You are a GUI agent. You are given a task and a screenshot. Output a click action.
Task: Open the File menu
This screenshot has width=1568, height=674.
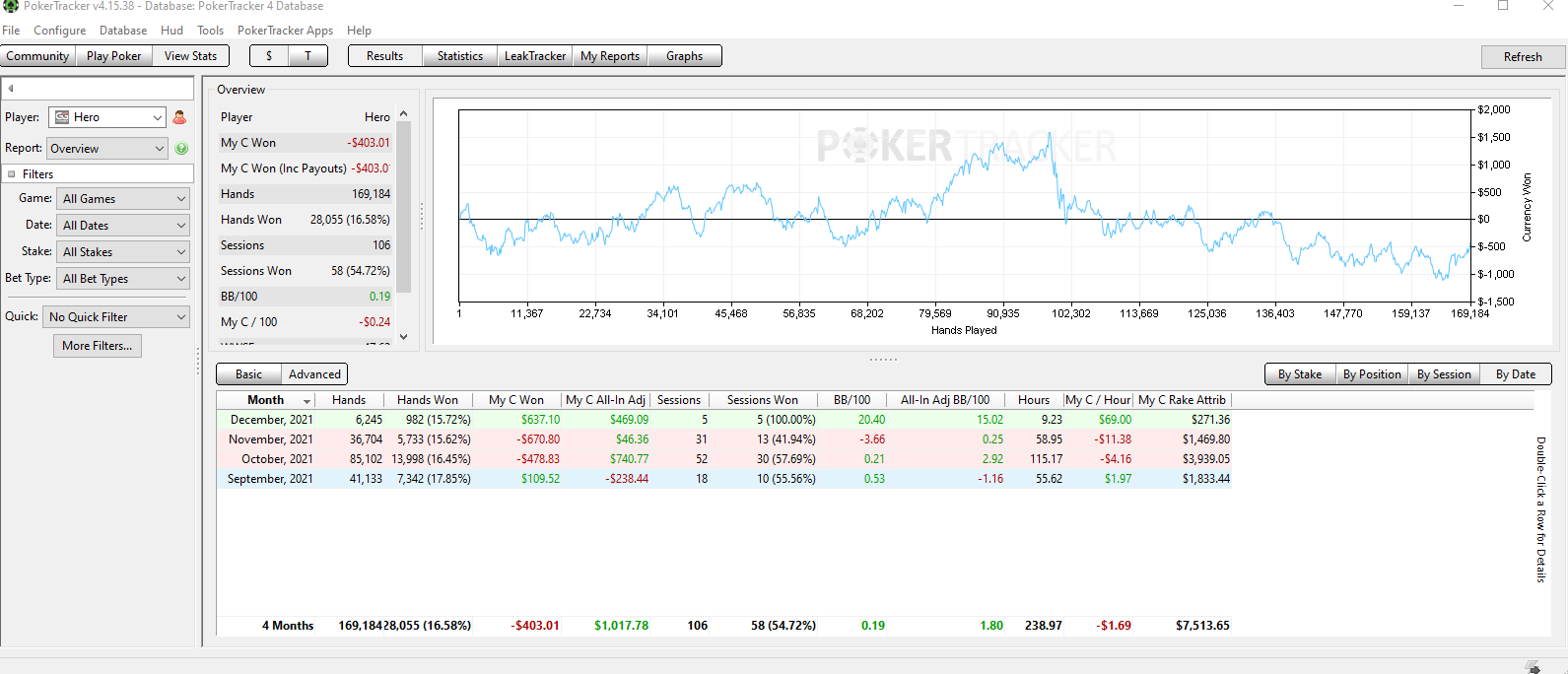click(x=11, y=31)
